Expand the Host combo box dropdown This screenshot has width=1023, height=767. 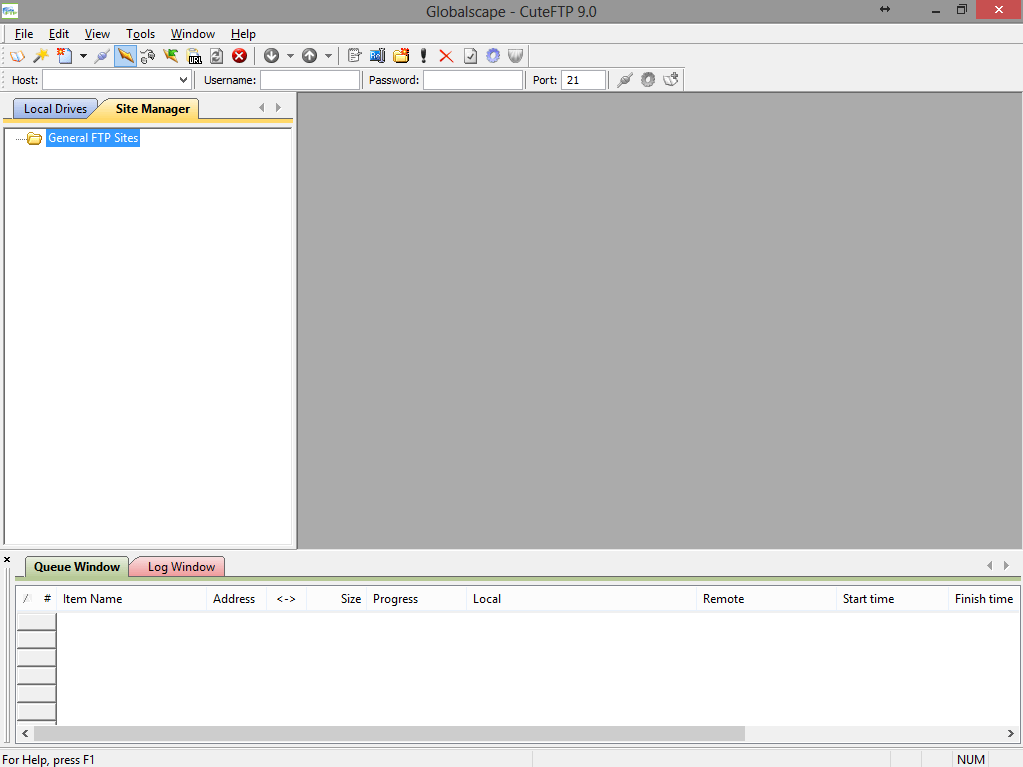183,80
